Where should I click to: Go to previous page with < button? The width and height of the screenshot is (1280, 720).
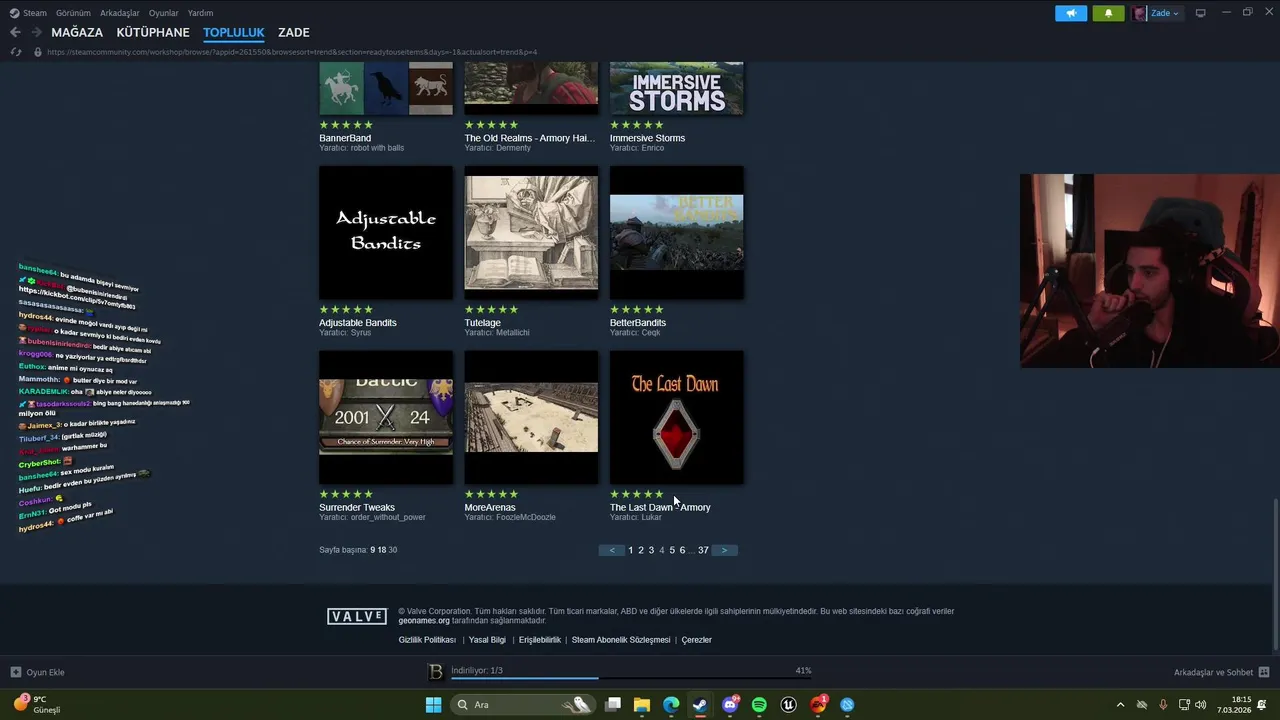coord(612,550)
